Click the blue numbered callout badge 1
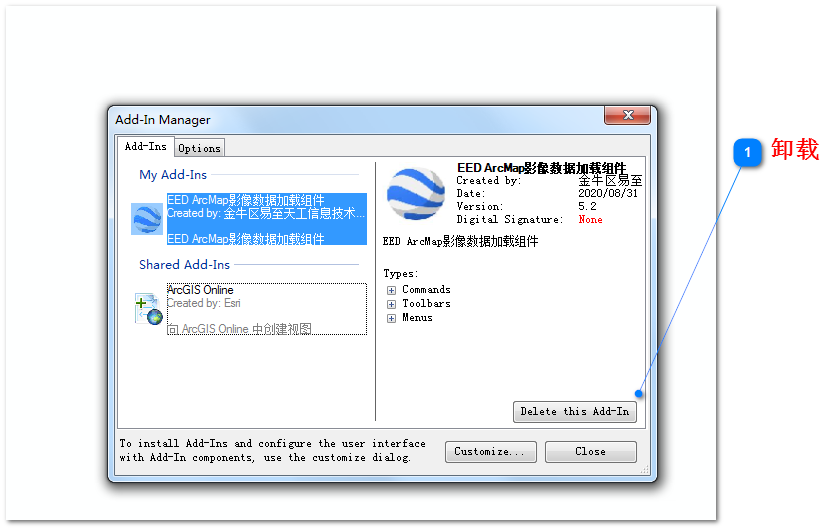The width and height of the screenshot is (824, 530). point(747,151)
